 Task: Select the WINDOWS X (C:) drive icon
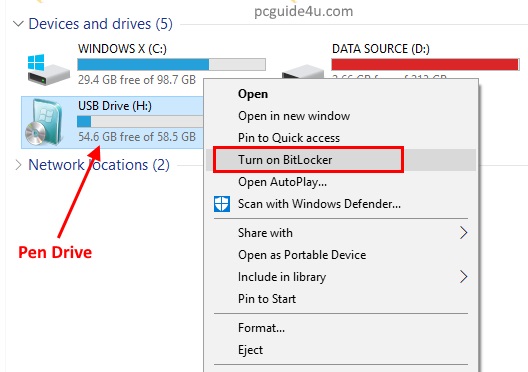pyautogui.click(x=48, y=69)
